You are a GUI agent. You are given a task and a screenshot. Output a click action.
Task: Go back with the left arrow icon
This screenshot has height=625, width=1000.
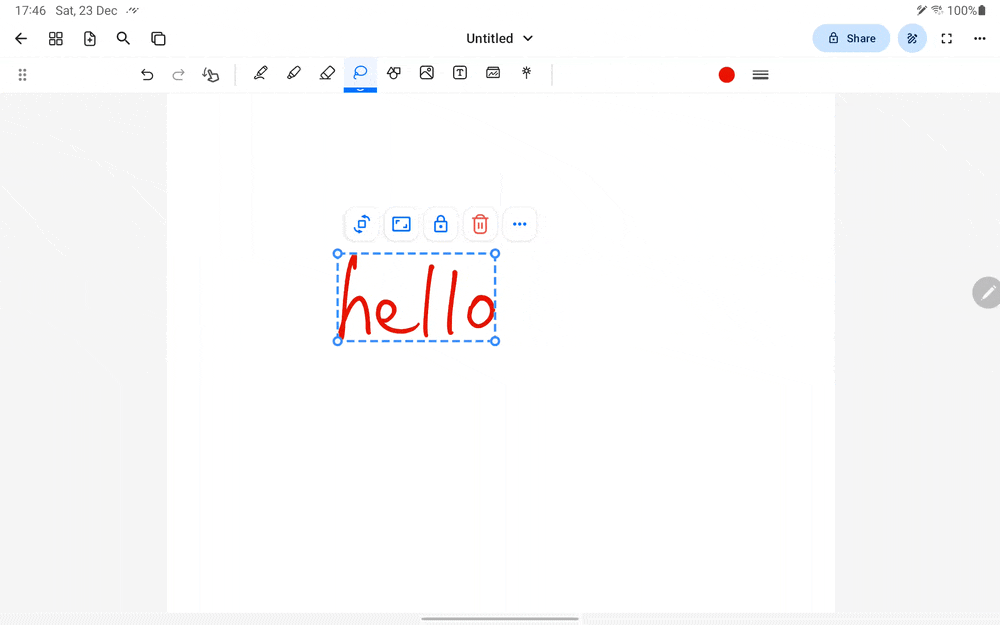click(21, 39)
